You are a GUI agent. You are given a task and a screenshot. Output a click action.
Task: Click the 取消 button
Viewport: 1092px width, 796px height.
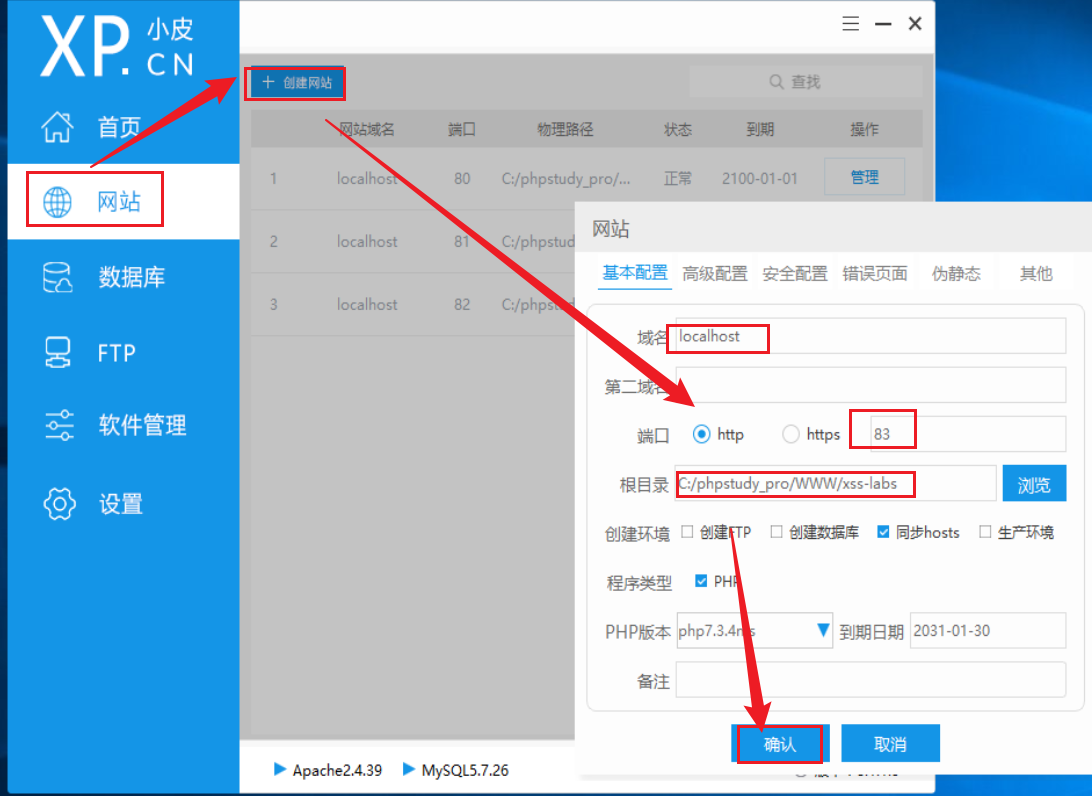click(890, 744)
